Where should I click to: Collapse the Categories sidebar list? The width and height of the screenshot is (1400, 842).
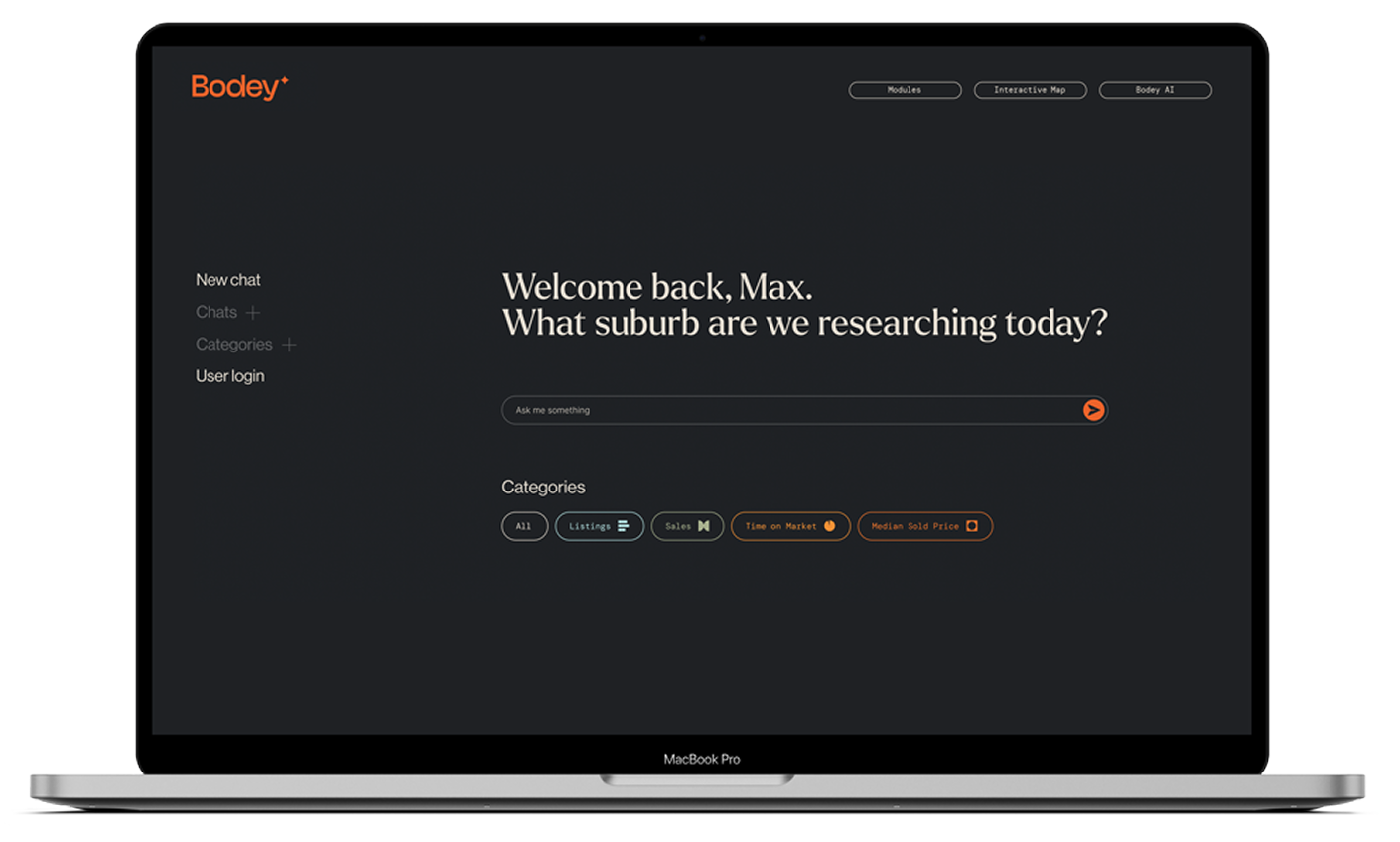289,344
